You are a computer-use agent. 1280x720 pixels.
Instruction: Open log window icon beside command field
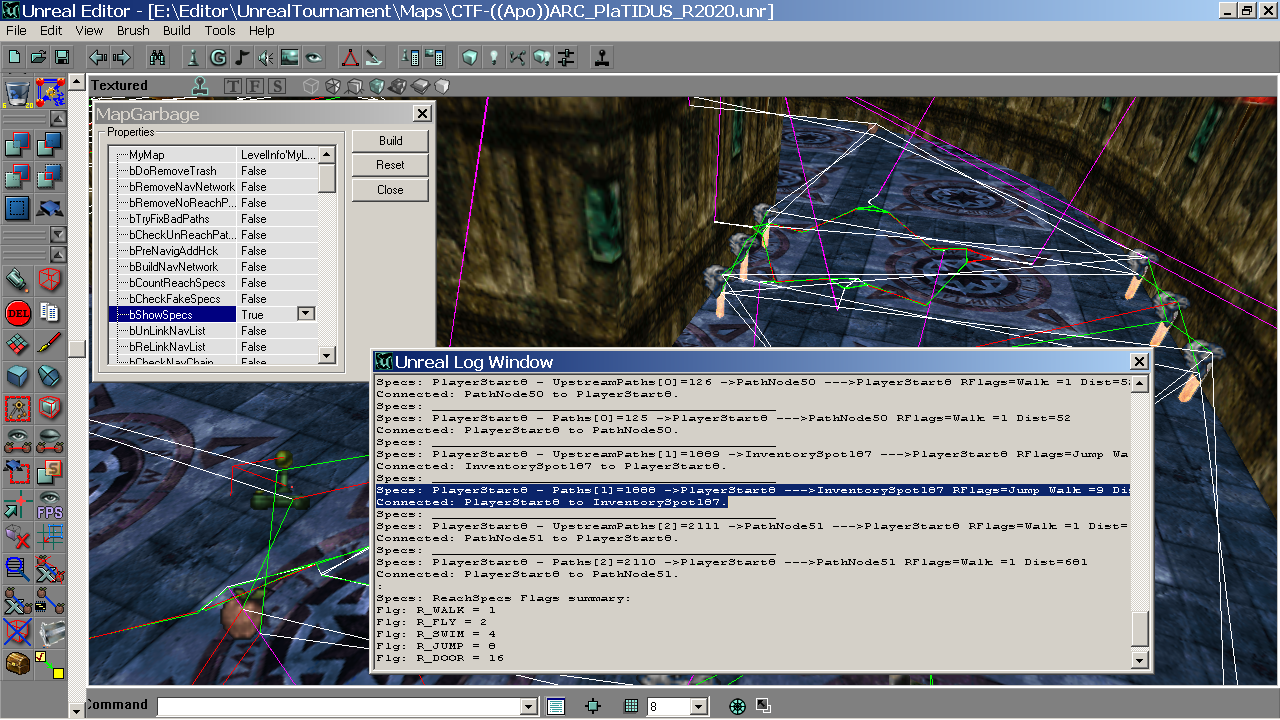[x=557, y=706]
